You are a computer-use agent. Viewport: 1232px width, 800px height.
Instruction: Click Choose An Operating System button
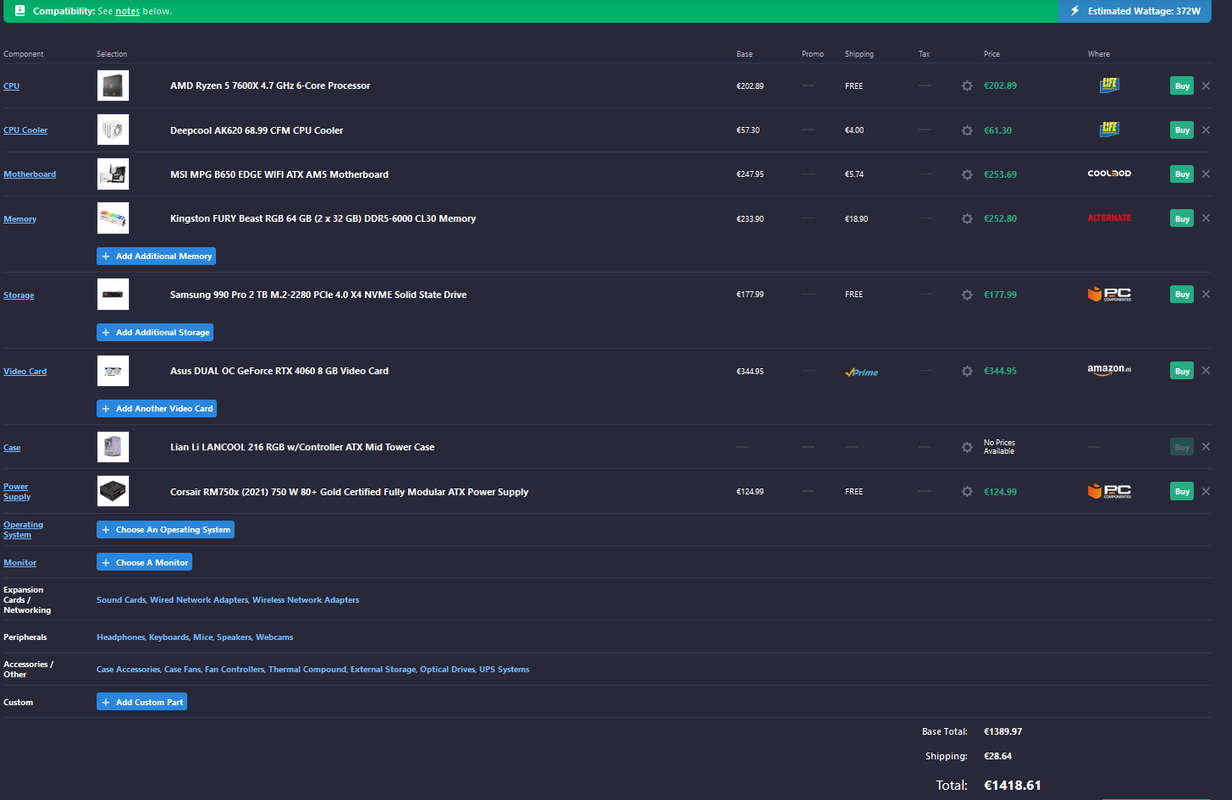coord(166,529)
